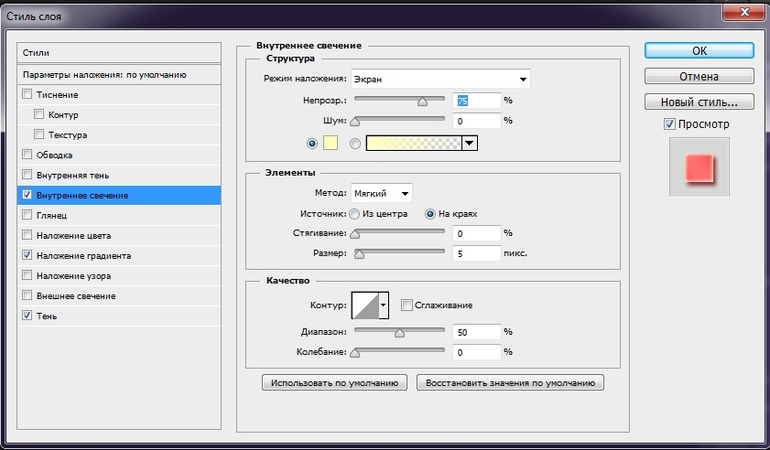
Task: Select the gradient fill radio button
Action: coord(356,143)
